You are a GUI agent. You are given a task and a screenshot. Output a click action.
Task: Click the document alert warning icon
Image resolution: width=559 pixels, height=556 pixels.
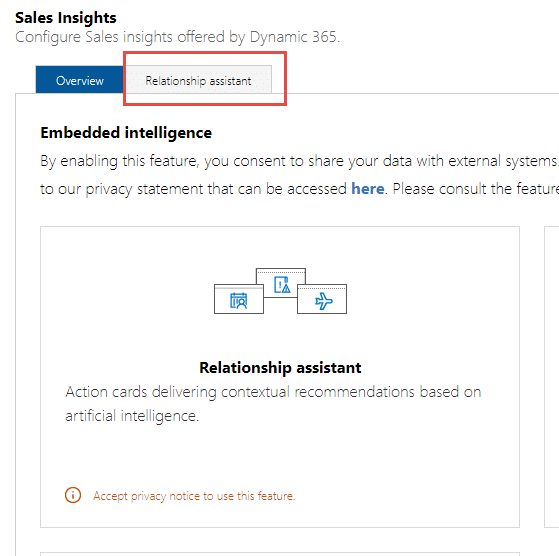[x=282, y=285]
